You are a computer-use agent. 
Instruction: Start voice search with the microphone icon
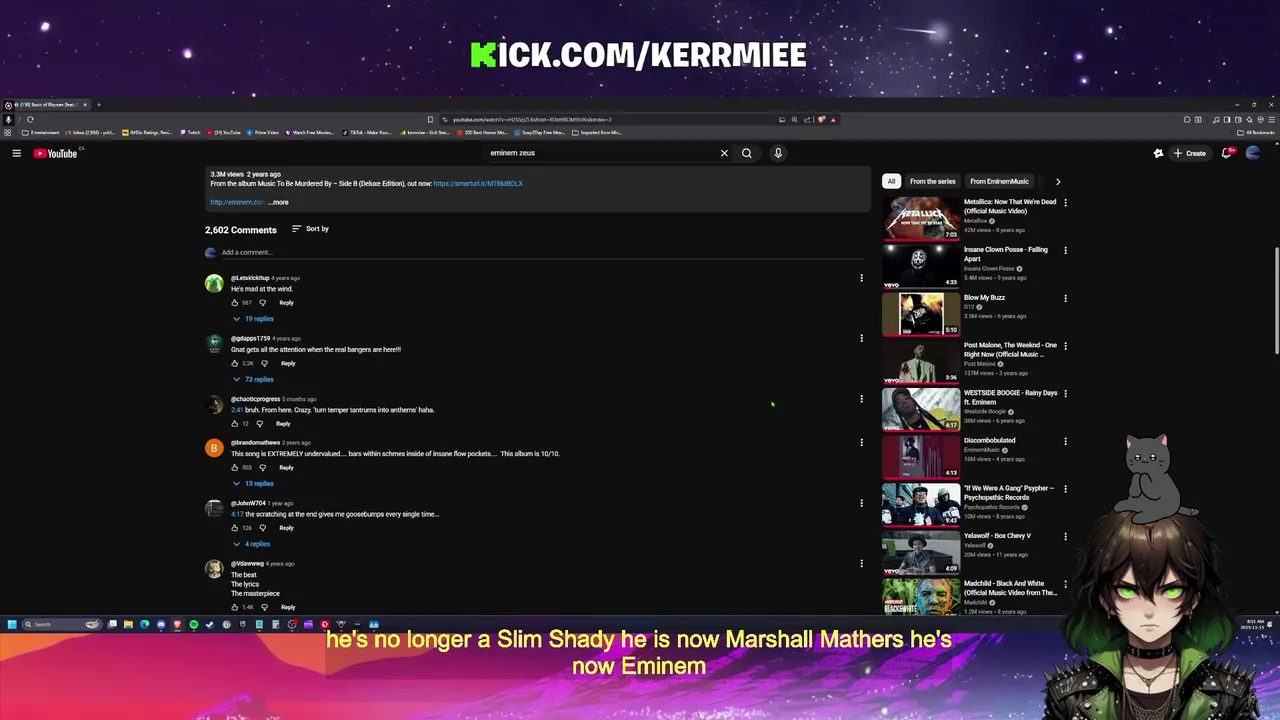click(x=778, y=153)
